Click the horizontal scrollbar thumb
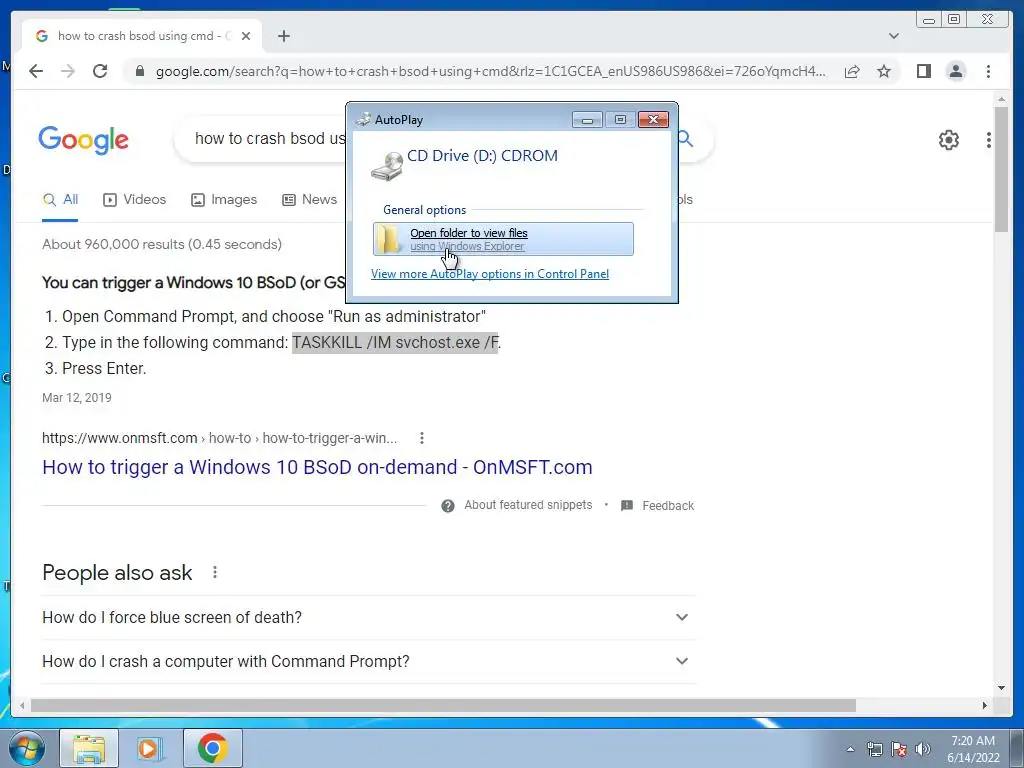 [x=443, y=705]
